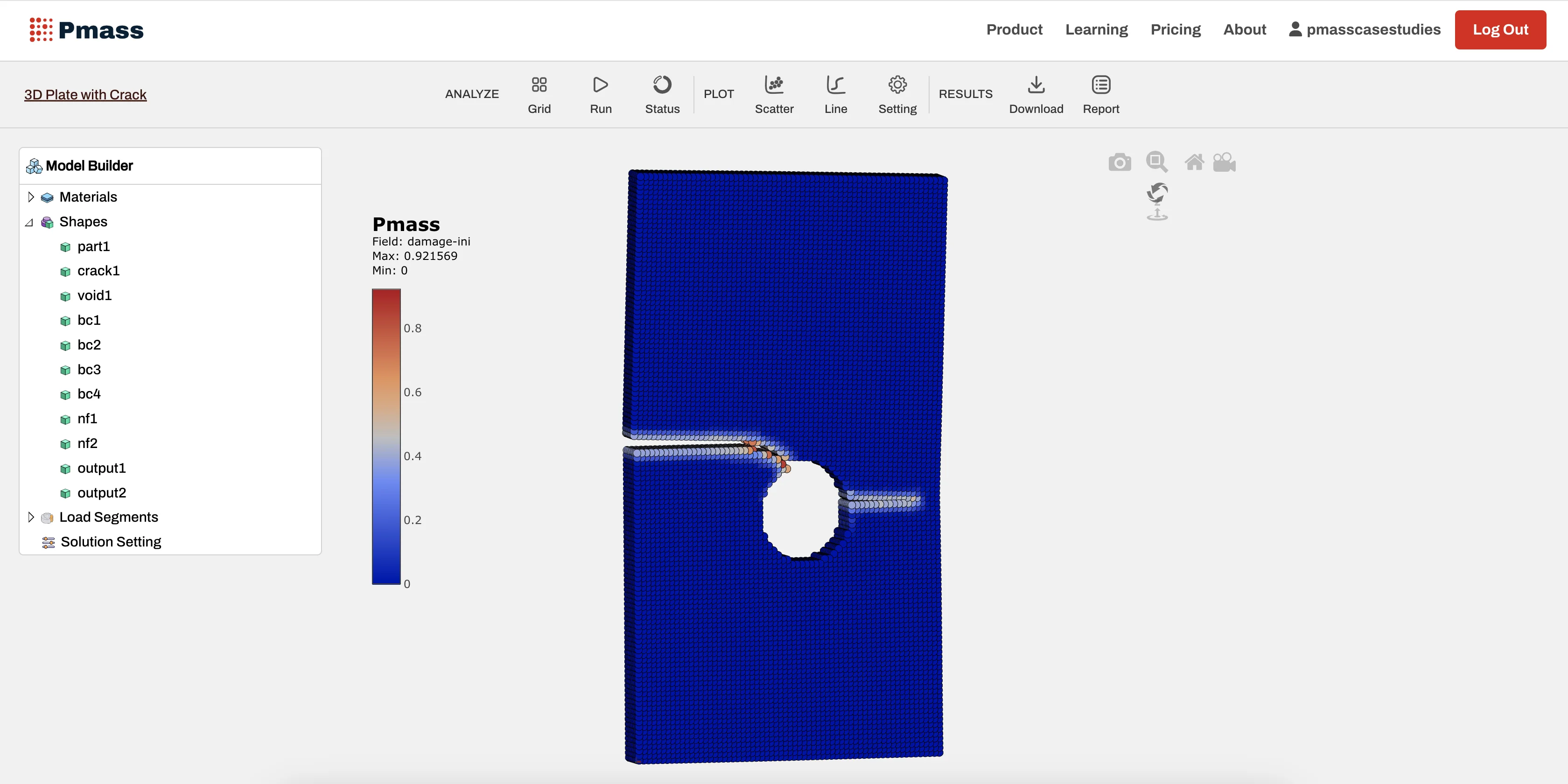Run the simulation
This screenshot has width=1568, height=784.
(x=600, y=95)
